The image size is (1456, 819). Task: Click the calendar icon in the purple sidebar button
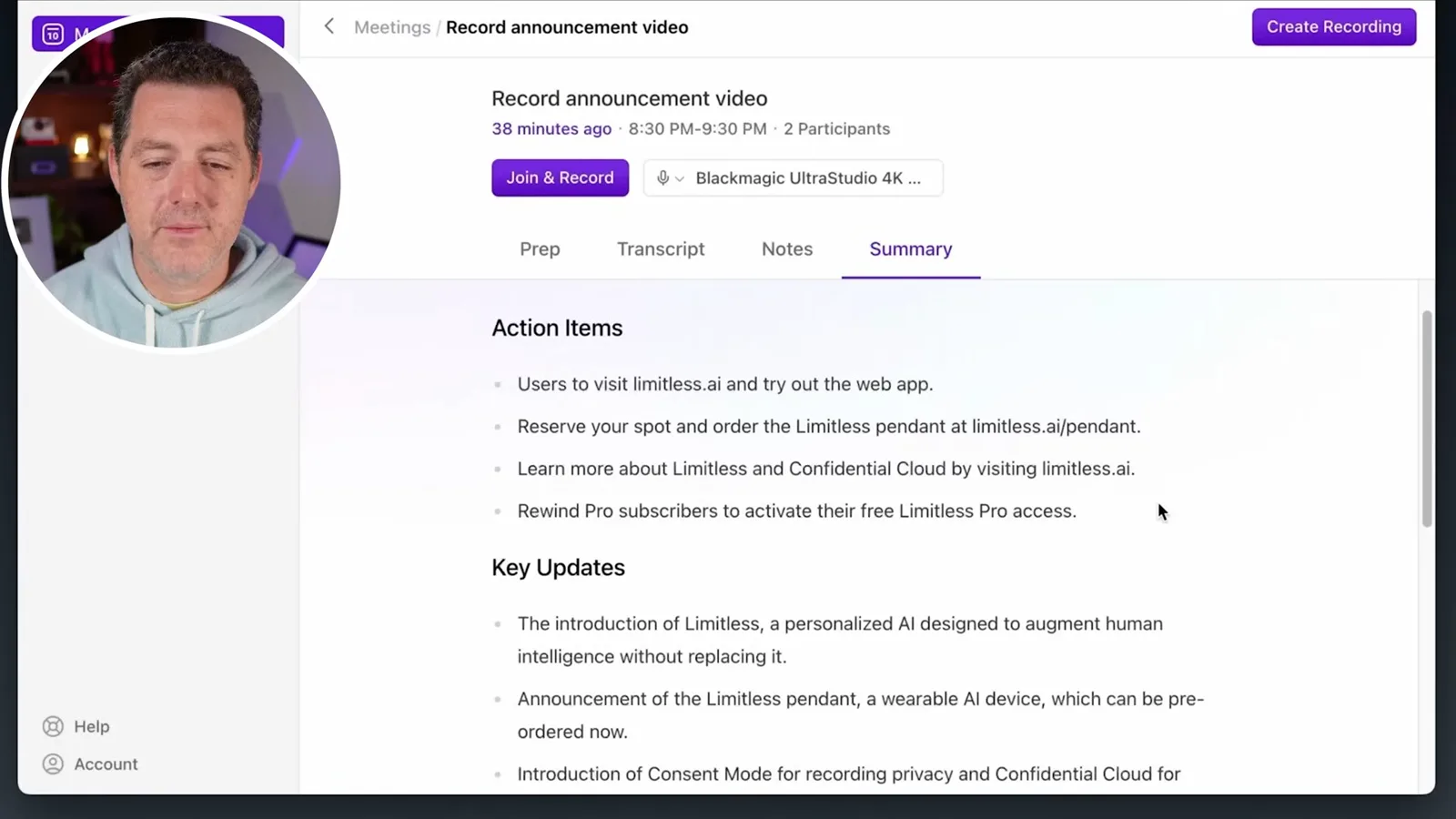[x=53, y=35]
